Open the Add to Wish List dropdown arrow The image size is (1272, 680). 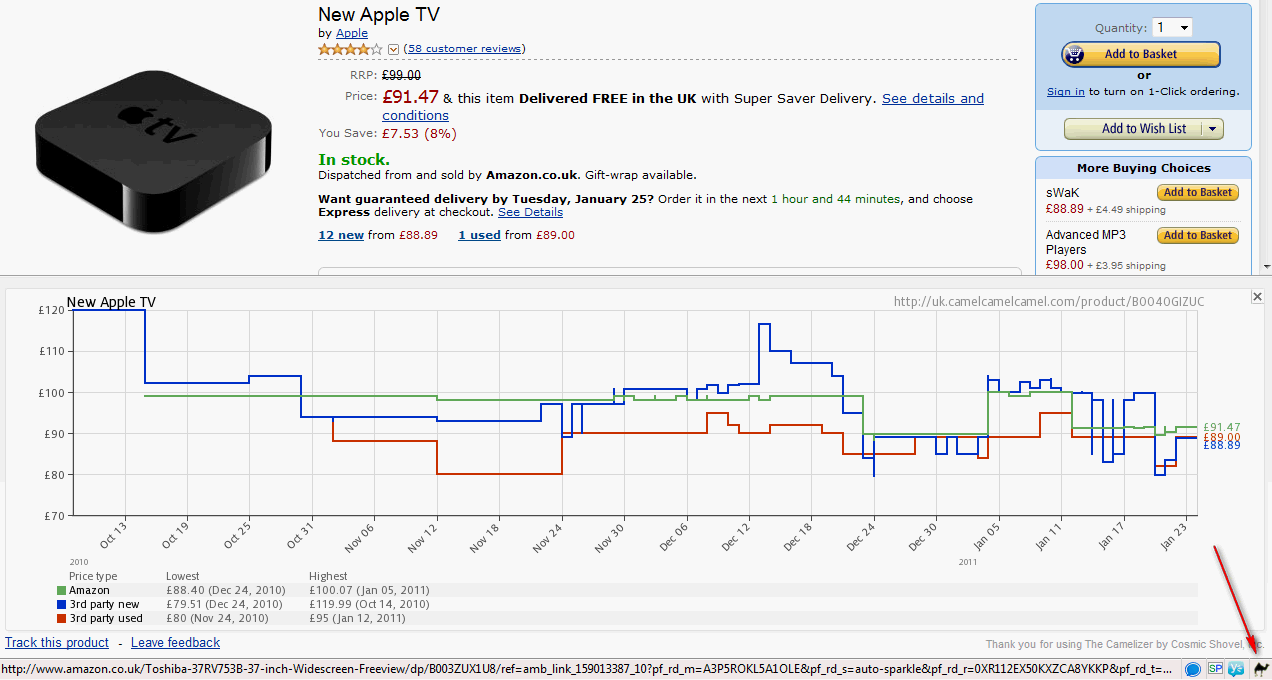(1213, 129)
